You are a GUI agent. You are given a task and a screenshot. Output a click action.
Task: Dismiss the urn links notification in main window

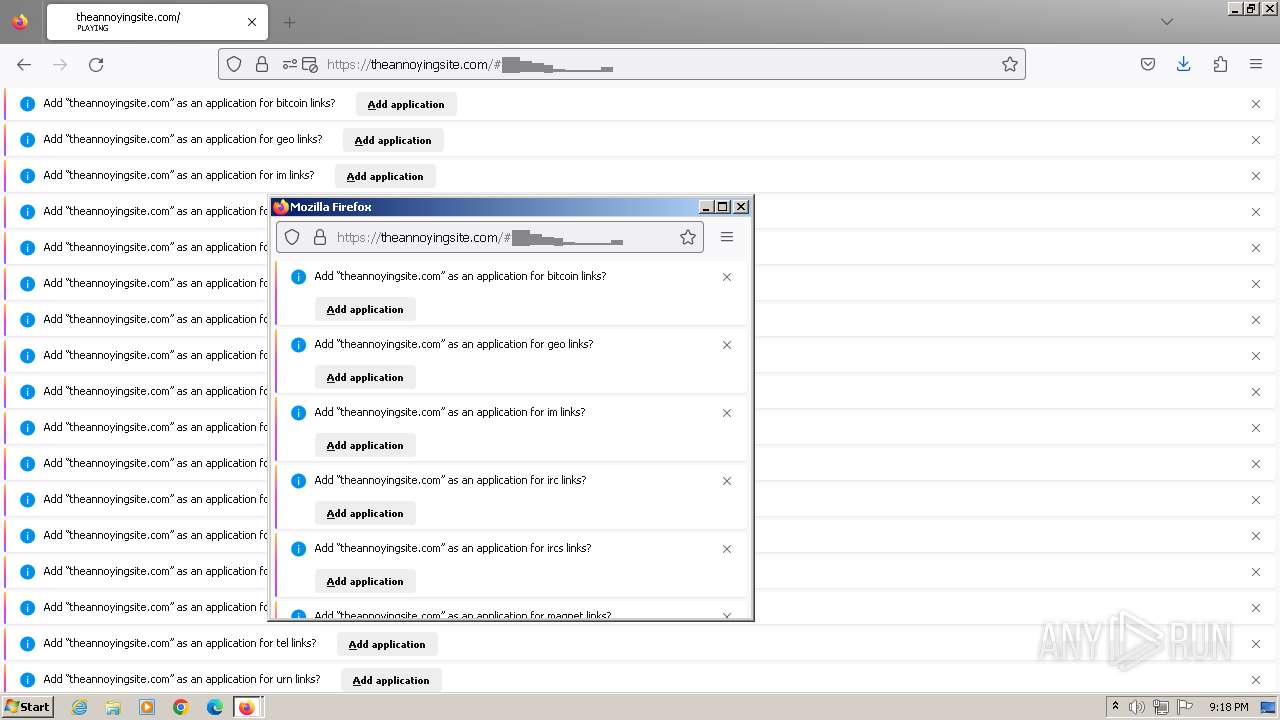pyautogui.click(x=1256, y=680)
